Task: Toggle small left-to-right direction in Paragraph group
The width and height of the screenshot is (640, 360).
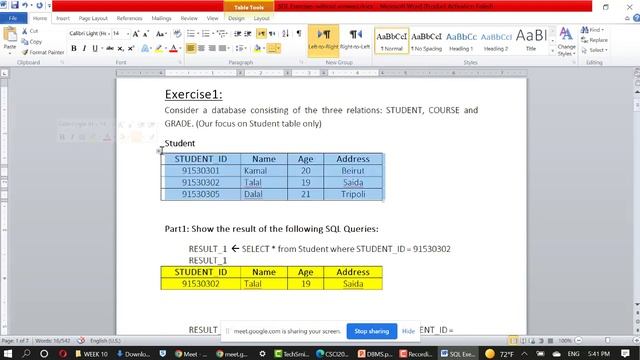Action: (x=261, y=34)
